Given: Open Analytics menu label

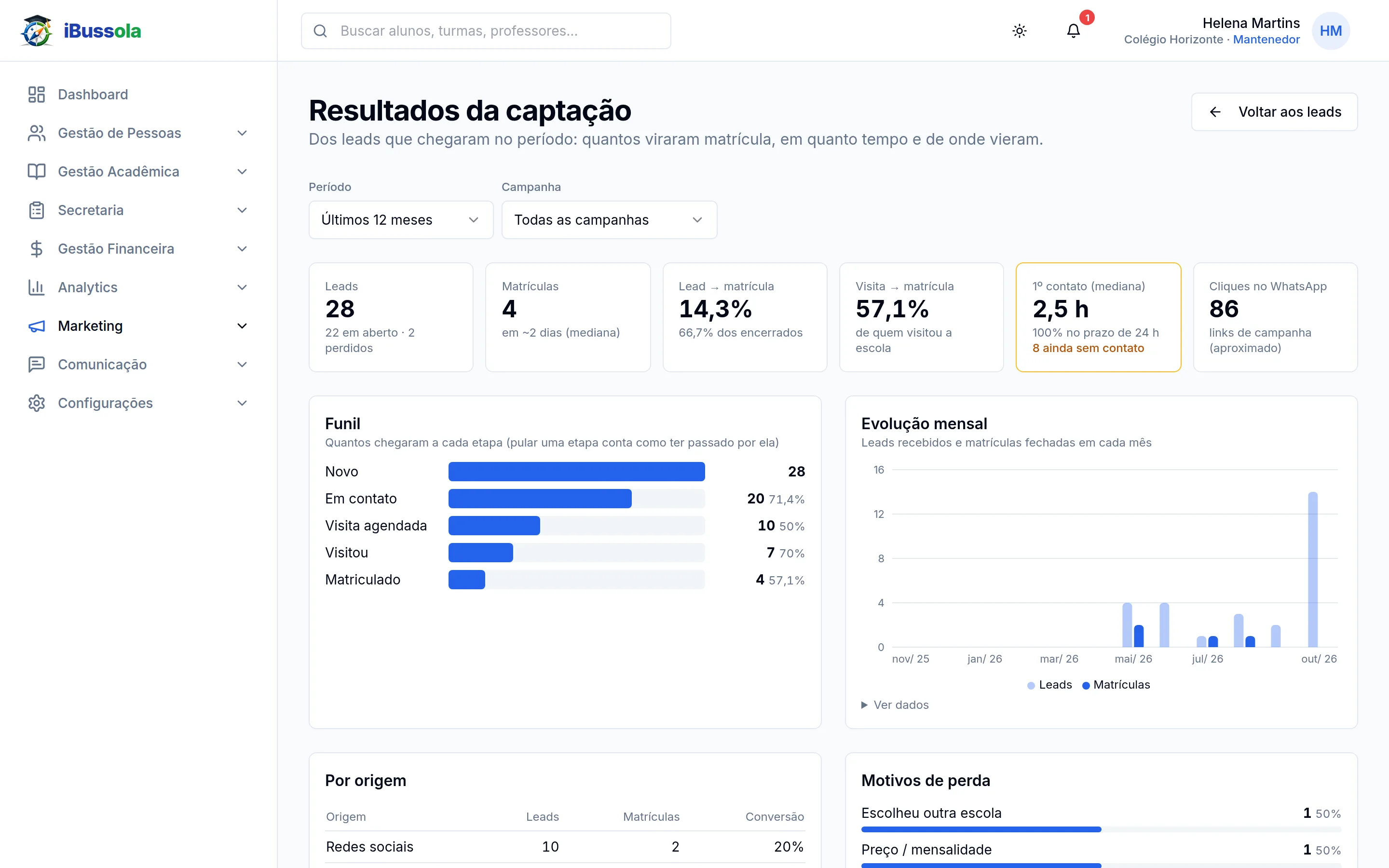Looking at the screenshot, I should point(88,287).
